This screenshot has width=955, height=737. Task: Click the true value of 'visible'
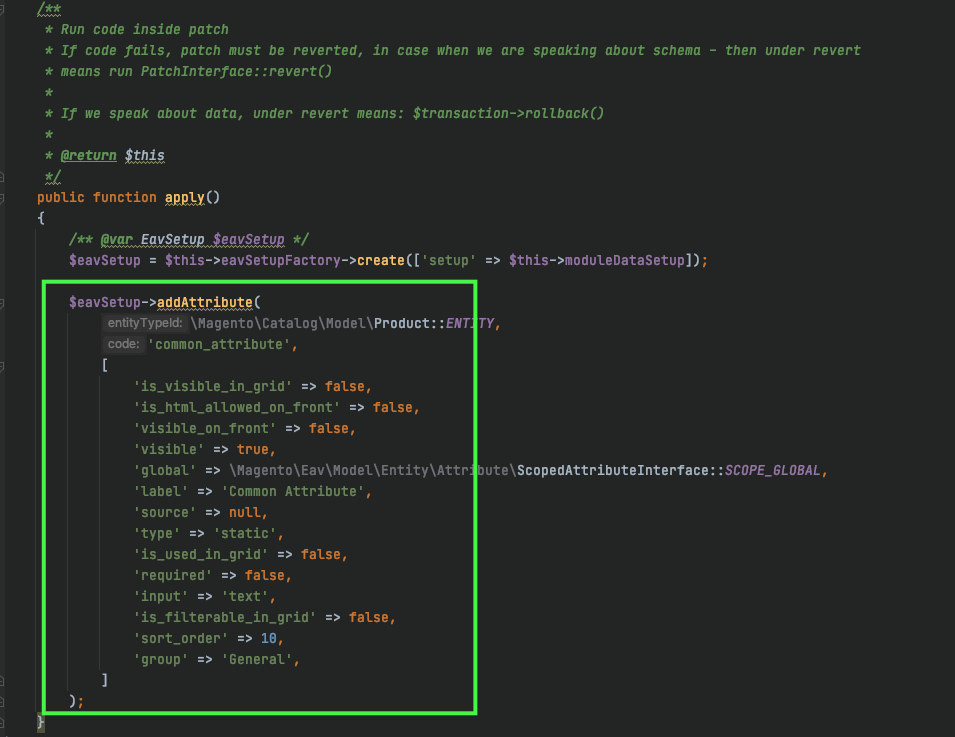(253, 450)
